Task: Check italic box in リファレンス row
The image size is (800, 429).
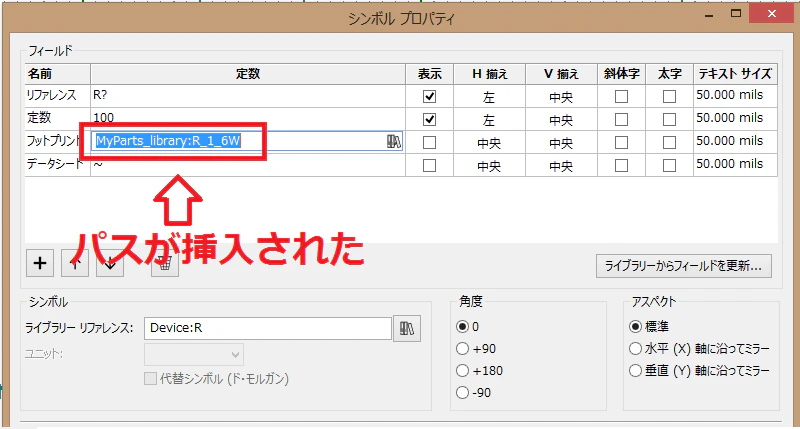Action: [x=621, y=96]
